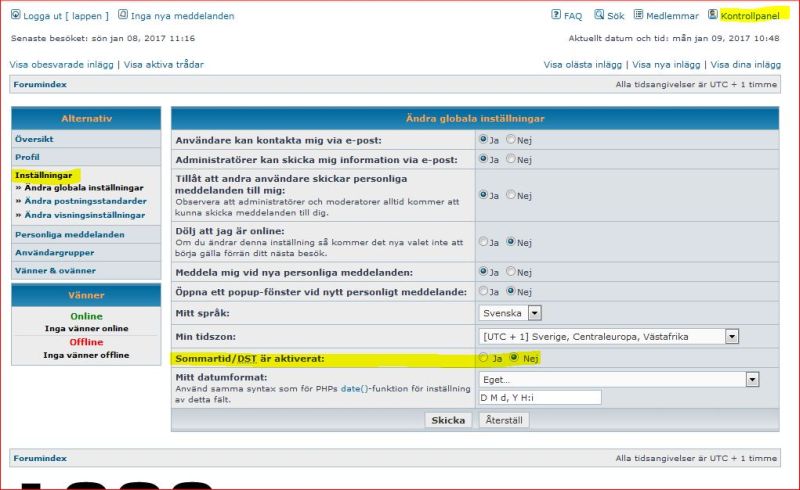The width and height of the screenshot is (800, 490).
Task: Click the Medlemmar members icon
Action: coord(638,16)
